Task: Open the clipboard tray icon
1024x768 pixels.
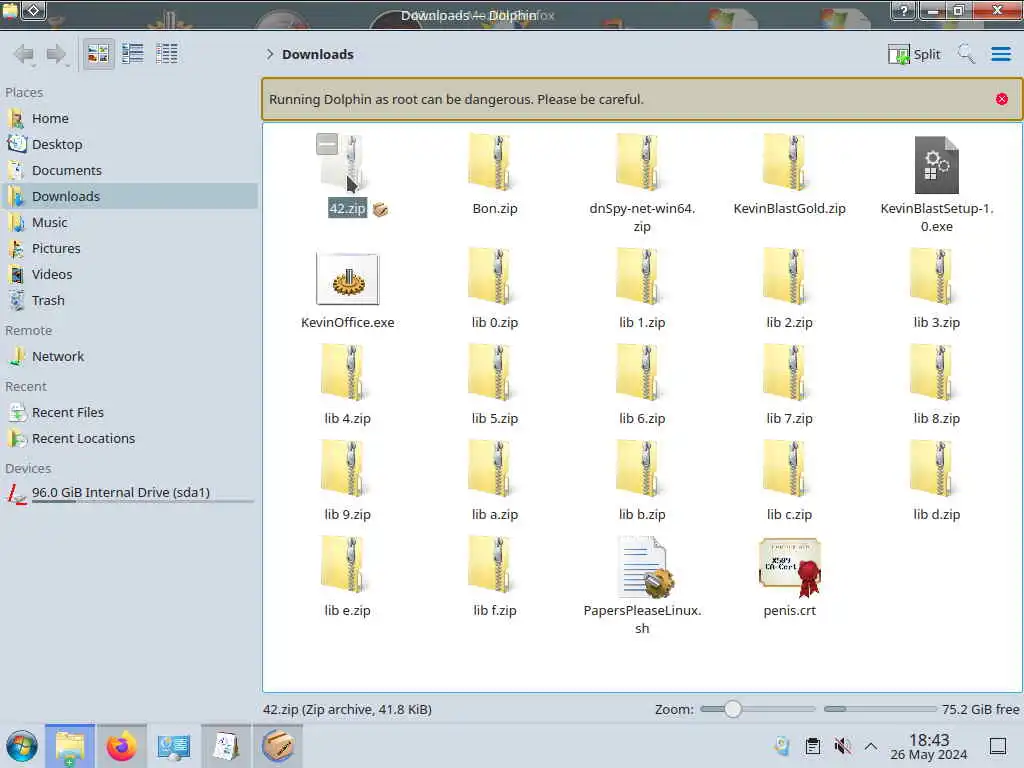Action: coord(812,746)
